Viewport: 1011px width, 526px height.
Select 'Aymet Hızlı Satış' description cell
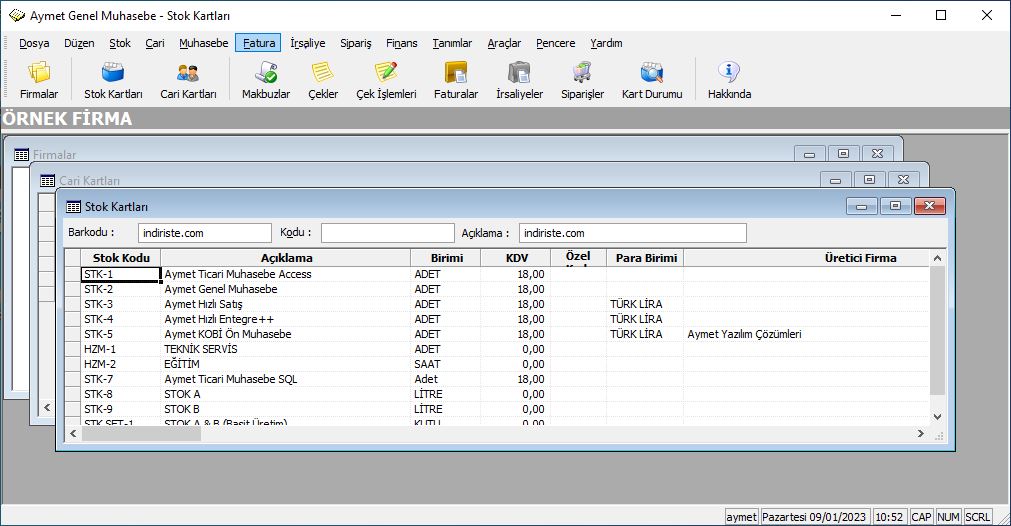click(x=286, y=304)
